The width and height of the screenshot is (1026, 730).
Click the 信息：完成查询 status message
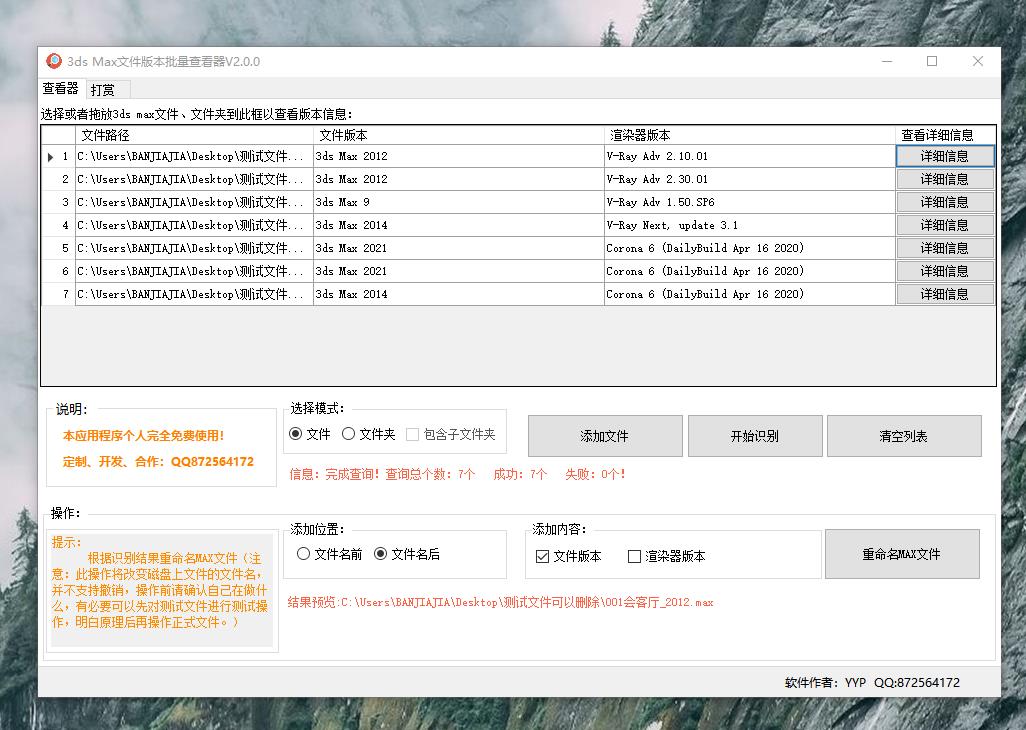click(457, 474)
